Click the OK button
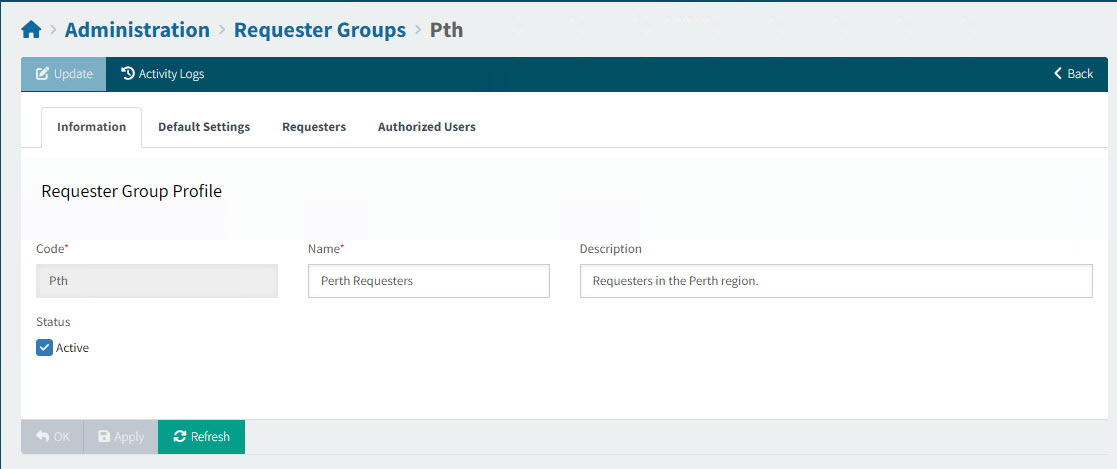 (53, 437)
